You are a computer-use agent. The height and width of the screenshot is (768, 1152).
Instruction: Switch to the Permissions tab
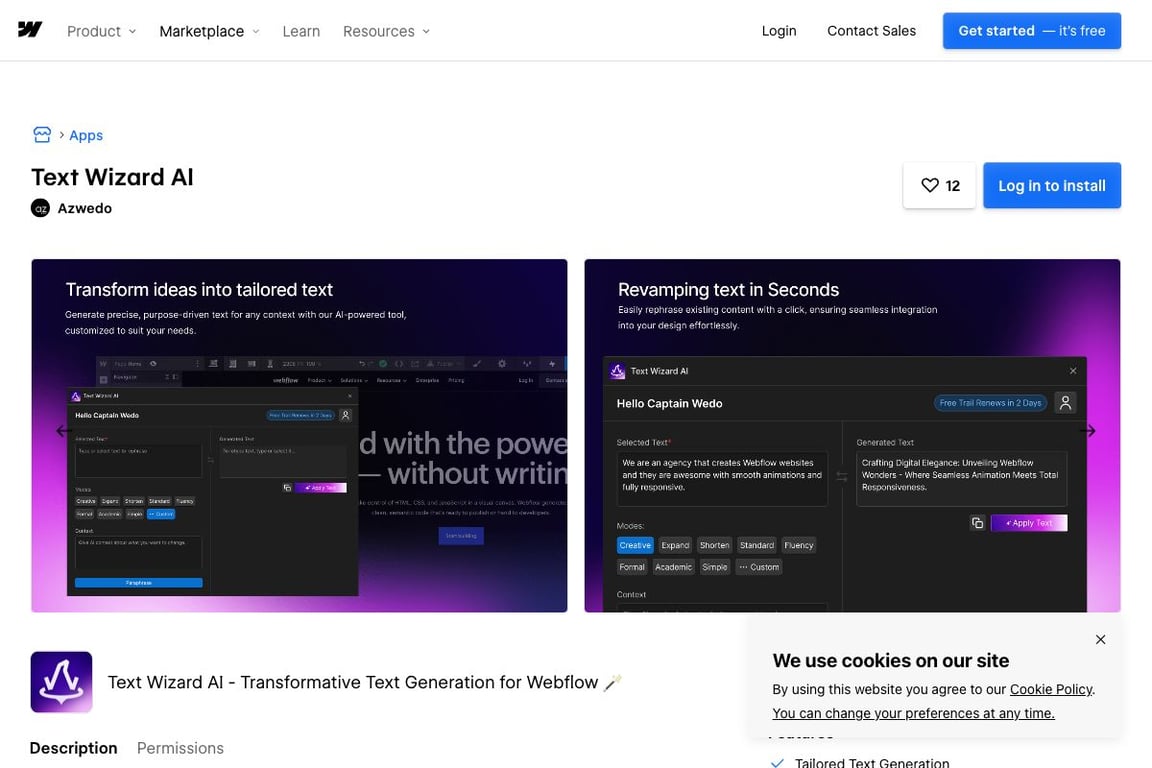pos(180,748)
